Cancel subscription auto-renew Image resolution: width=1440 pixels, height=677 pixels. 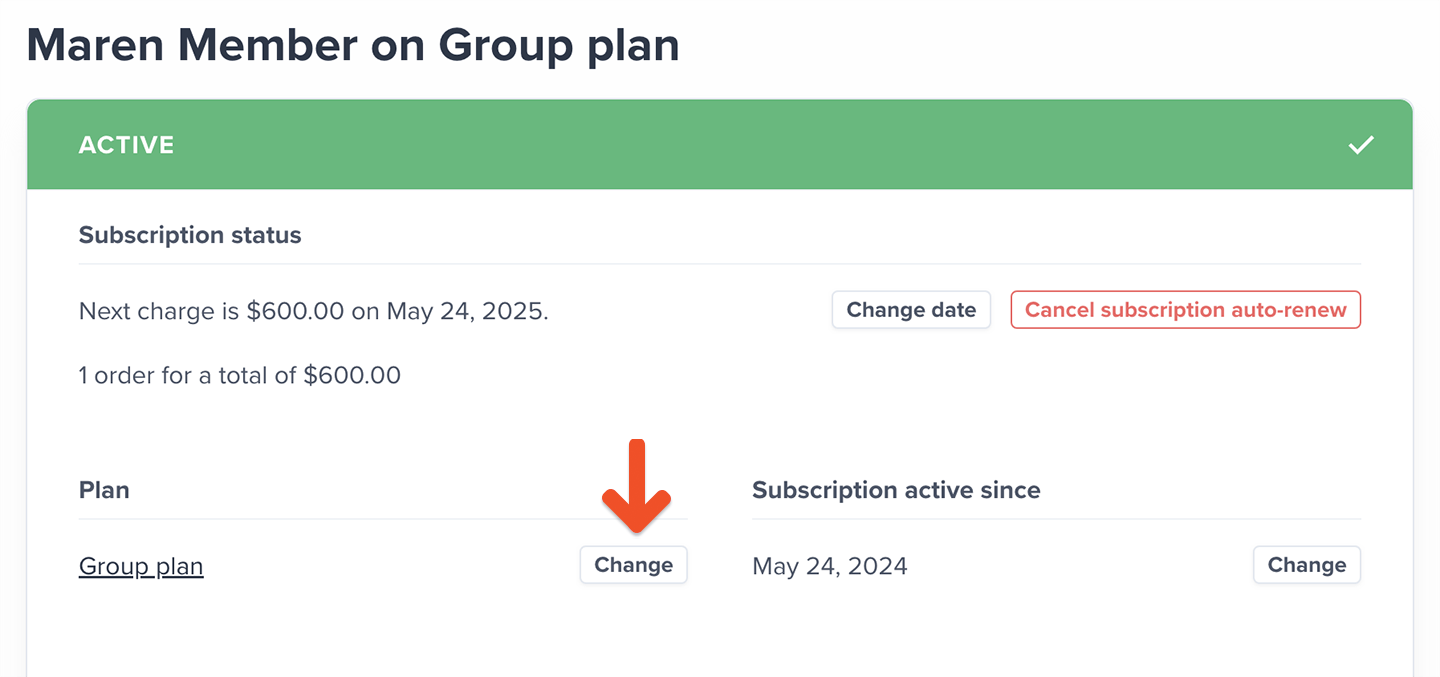(x=1185, y=309)
